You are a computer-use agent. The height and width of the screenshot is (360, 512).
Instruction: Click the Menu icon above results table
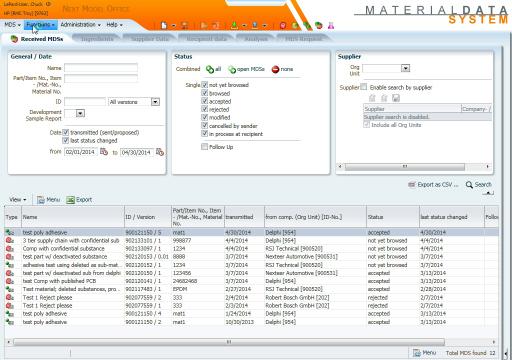41,200
